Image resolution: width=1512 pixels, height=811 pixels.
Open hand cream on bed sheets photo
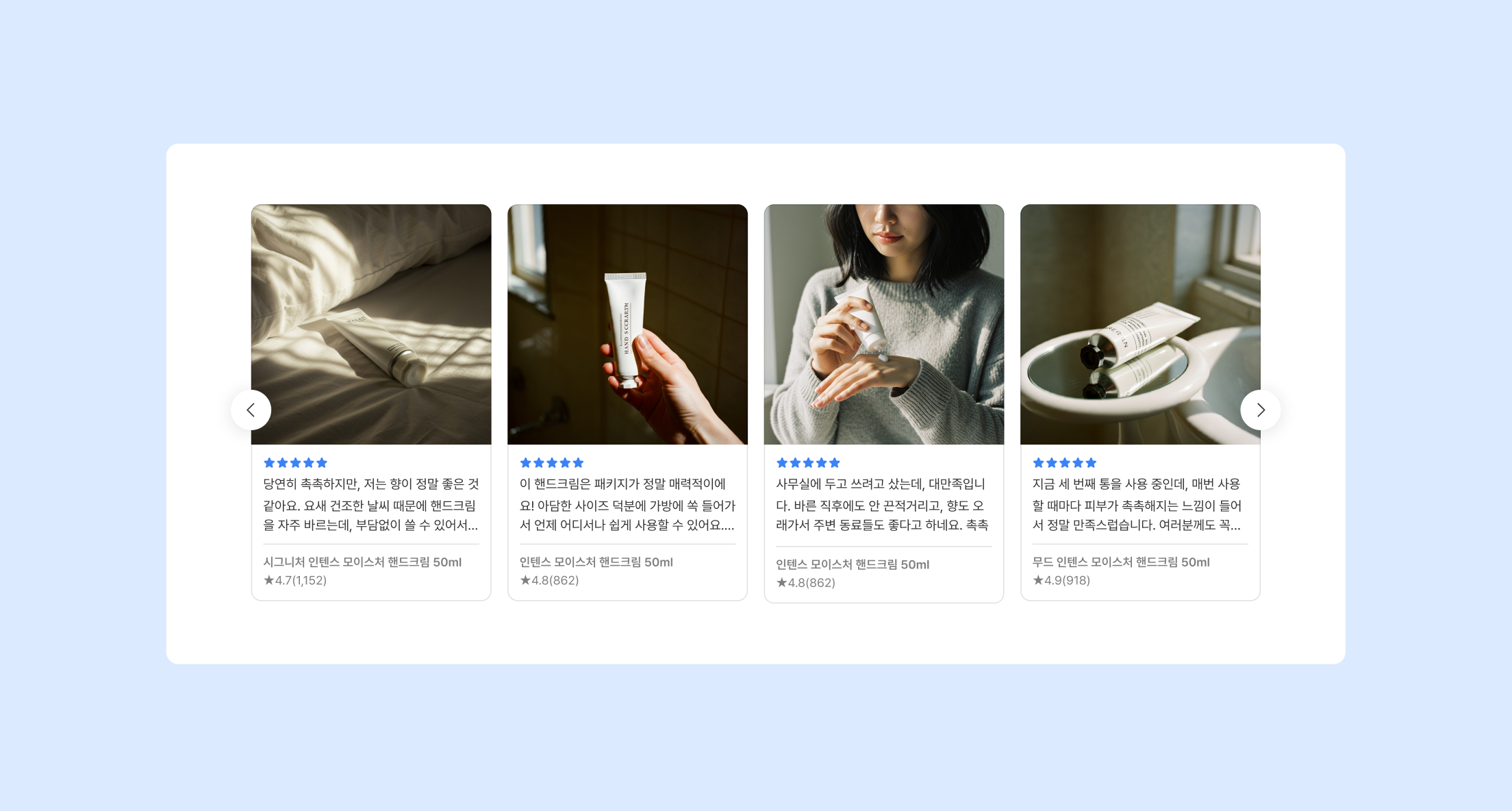point(371,324)
